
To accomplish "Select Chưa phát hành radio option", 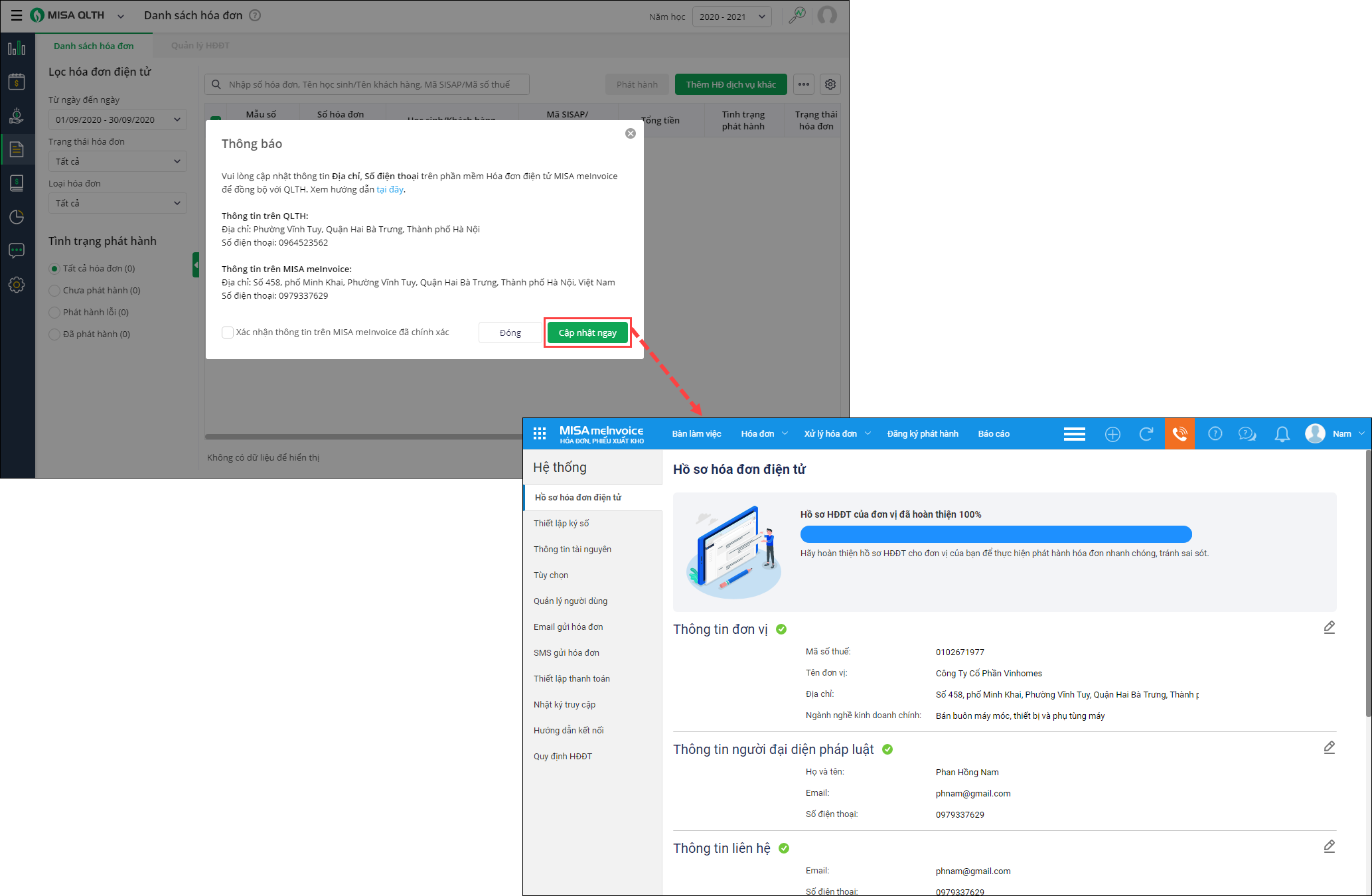I will pyautogui.click(x=55, y=291).
